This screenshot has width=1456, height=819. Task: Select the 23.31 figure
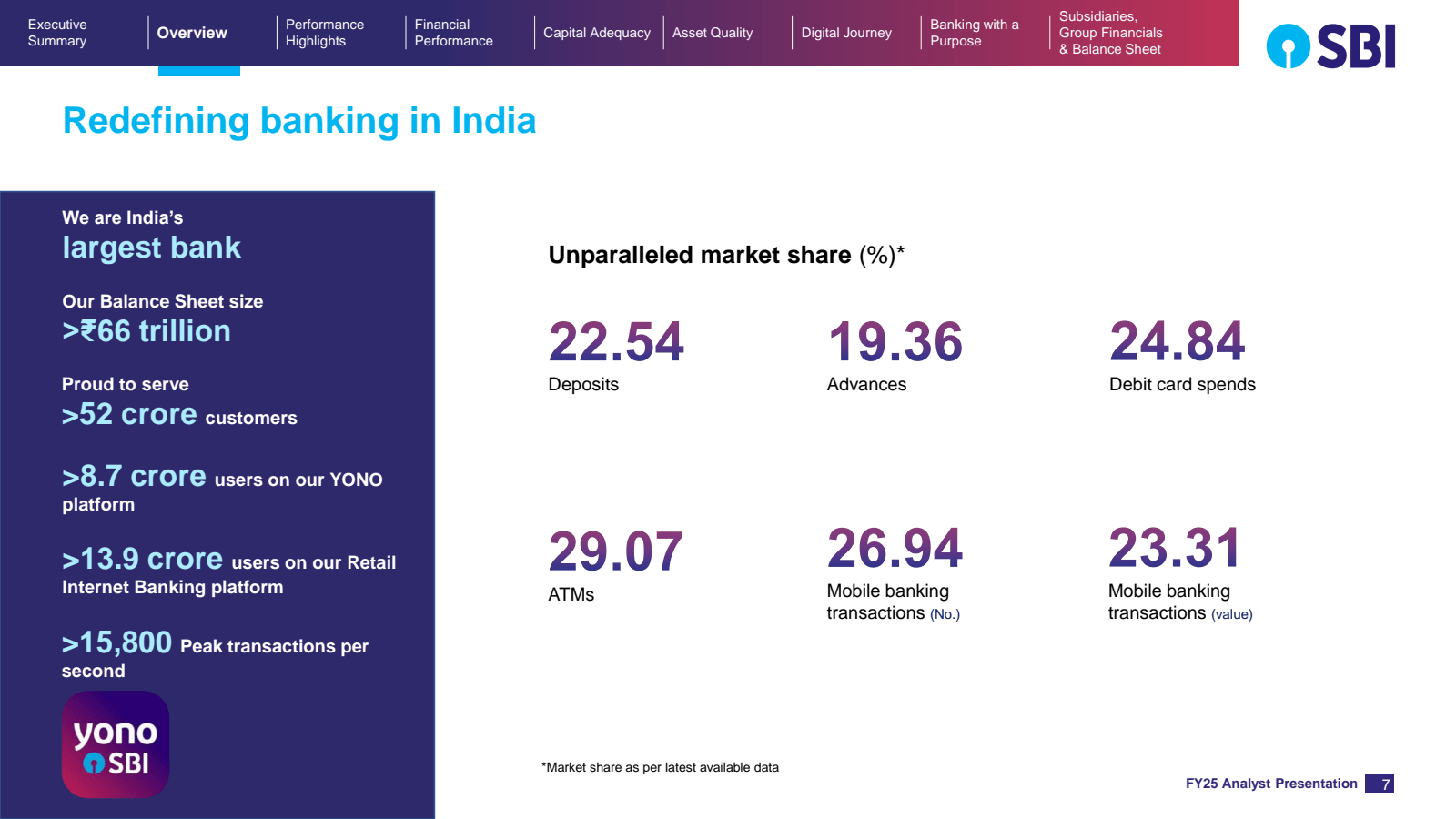pos(1175,548)
